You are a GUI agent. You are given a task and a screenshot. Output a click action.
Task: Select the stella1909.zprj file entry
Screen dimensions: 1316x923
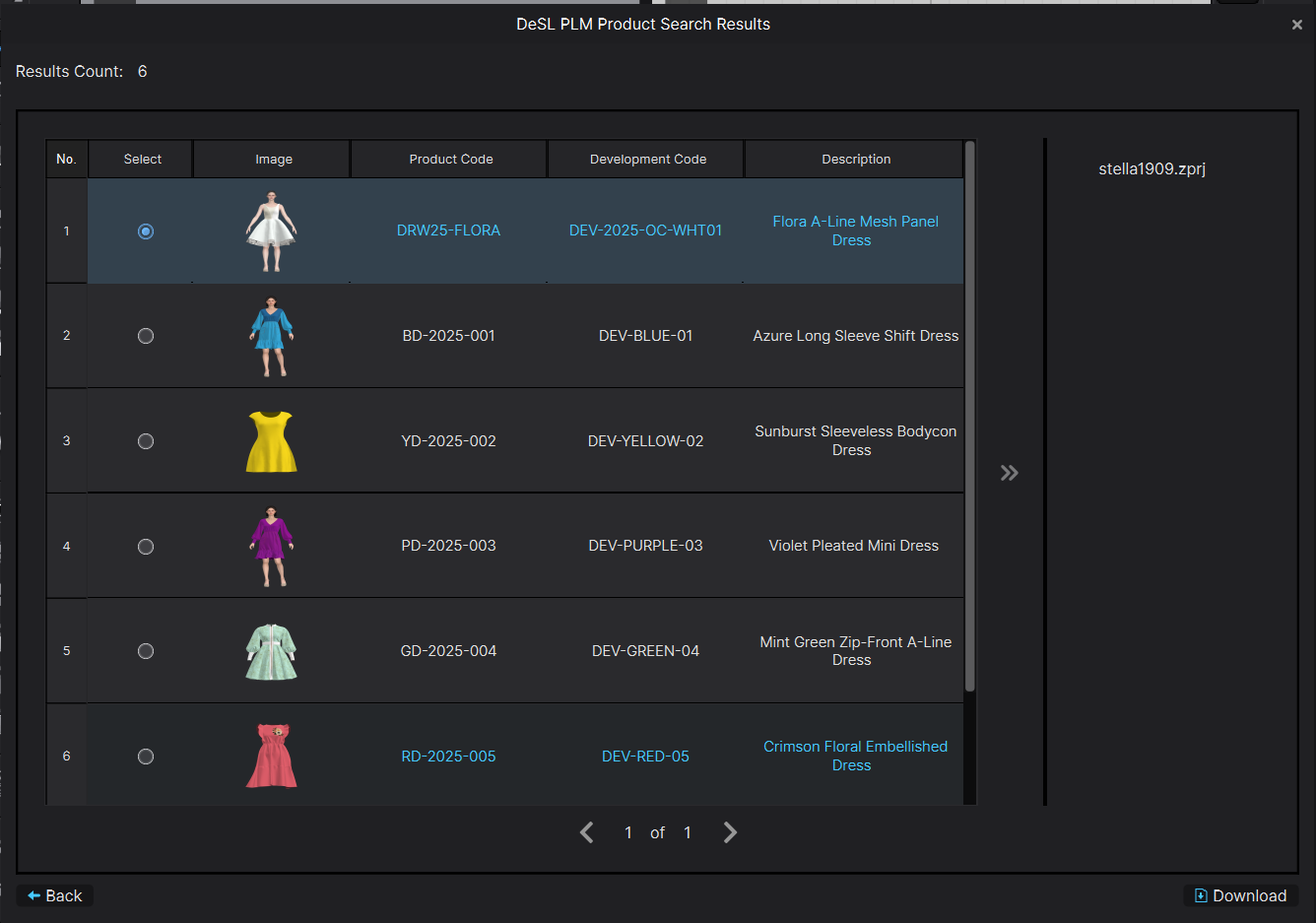(1151, 168)
